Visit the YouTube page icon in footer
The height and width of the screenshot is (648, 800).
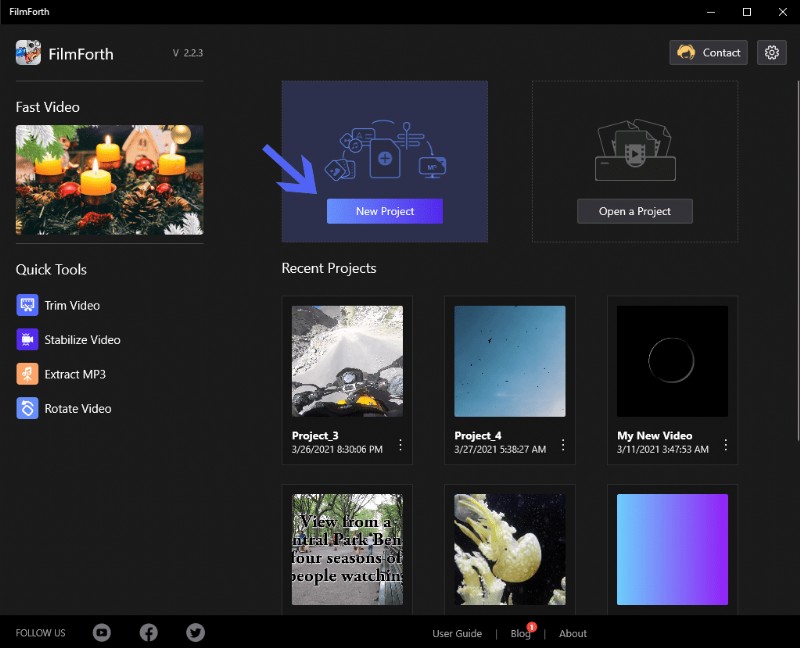point(102,632)
